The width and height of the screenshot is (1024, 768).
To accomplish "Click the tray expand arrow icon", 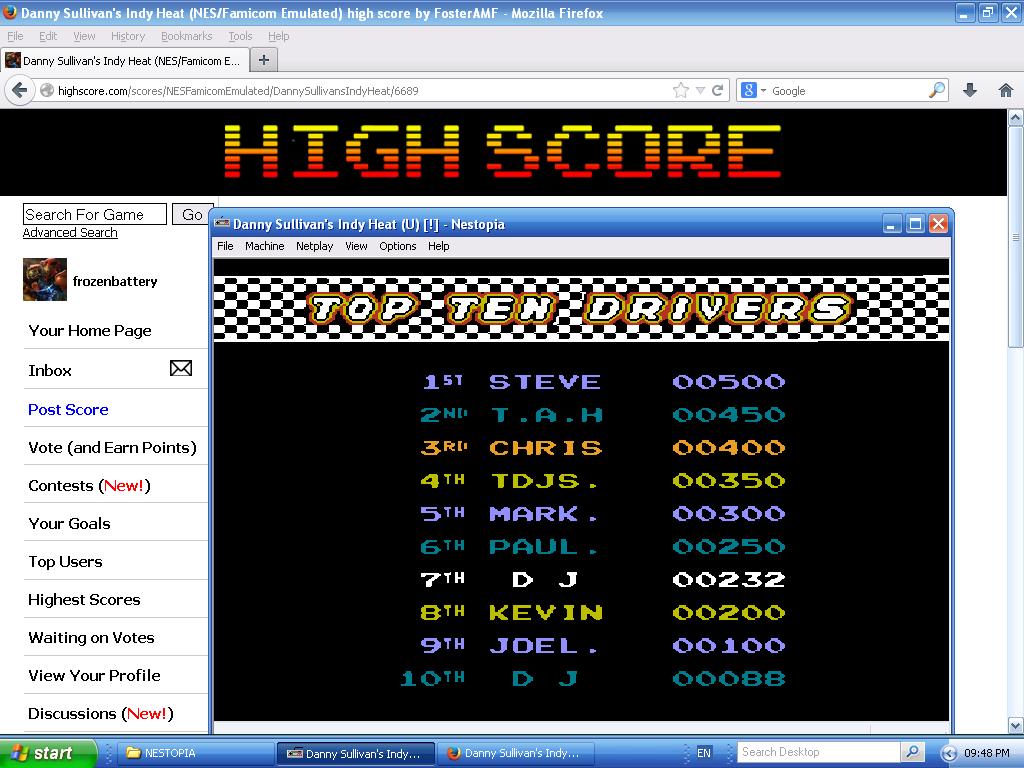I will [949, 753].
